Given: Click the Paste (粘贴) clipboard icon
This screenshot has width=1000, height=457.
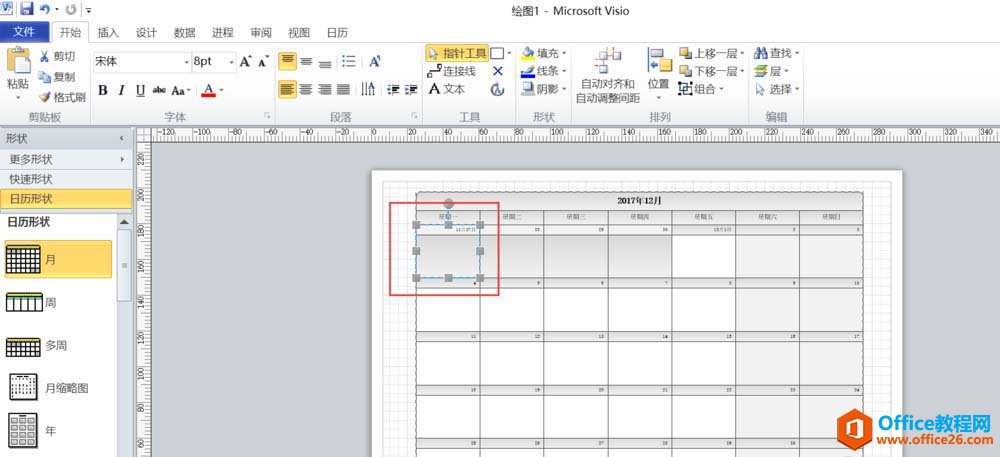Looking at the screenshot, I should tap(18, 61).
